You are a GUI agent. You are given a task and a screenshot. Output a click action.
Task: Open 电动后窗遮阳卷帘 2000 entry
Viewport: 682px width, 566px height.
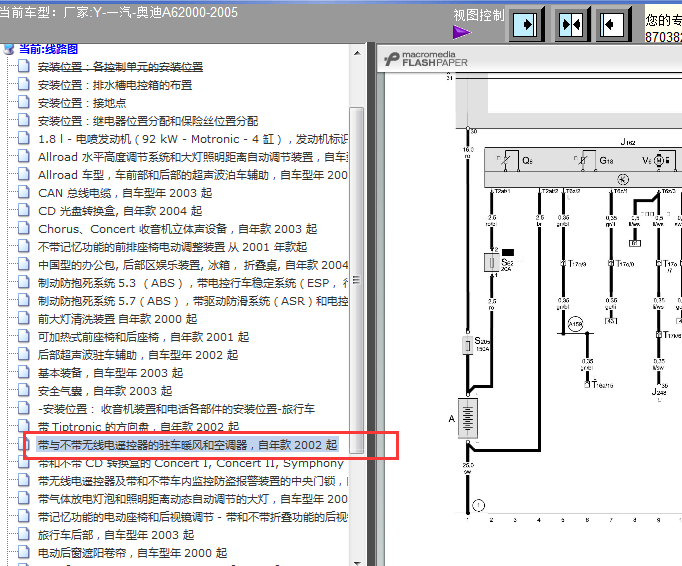pos(133,553)
